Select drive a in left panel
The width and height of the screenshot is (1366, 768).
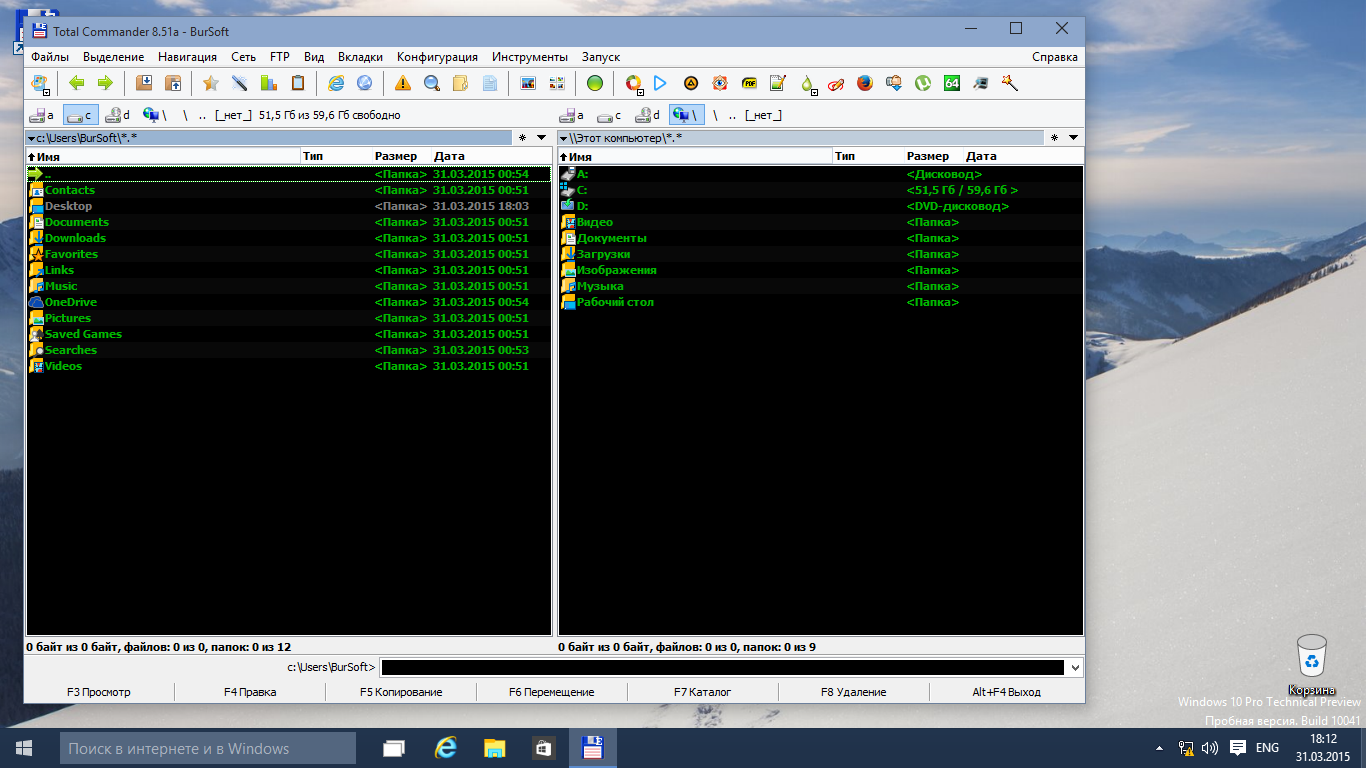[43, 115]
